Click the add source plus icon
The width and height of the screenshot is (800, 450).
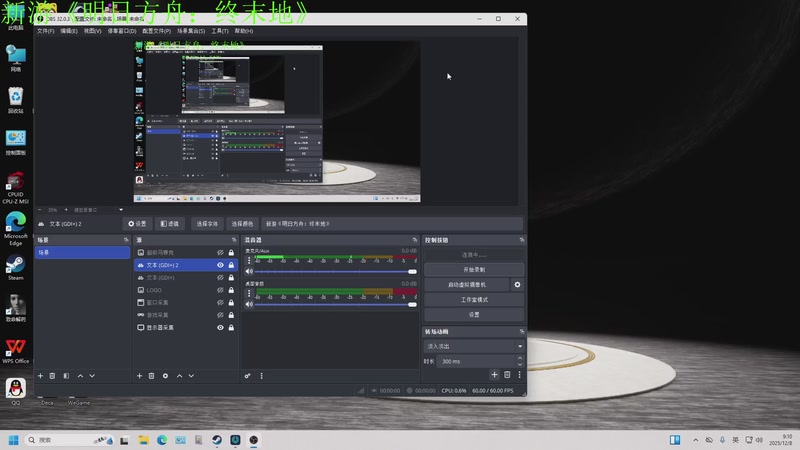139,375
